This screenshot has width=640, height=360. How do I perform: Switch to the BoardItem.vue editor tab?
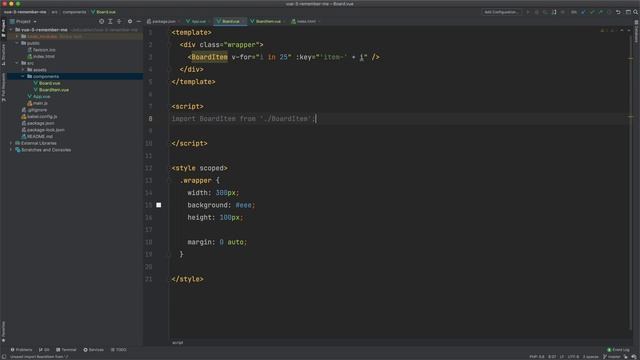click(268, 21)
